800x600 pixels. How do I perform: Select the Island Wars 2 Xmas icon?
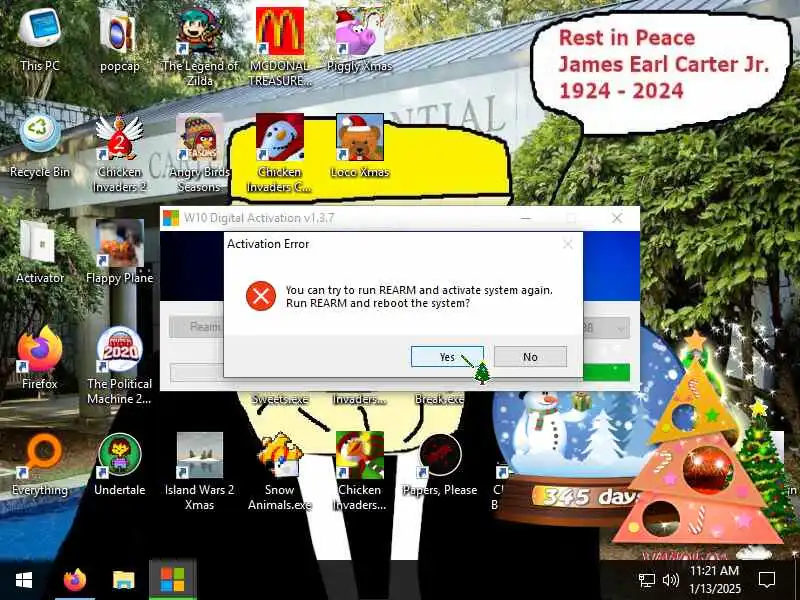pos(199,471)
